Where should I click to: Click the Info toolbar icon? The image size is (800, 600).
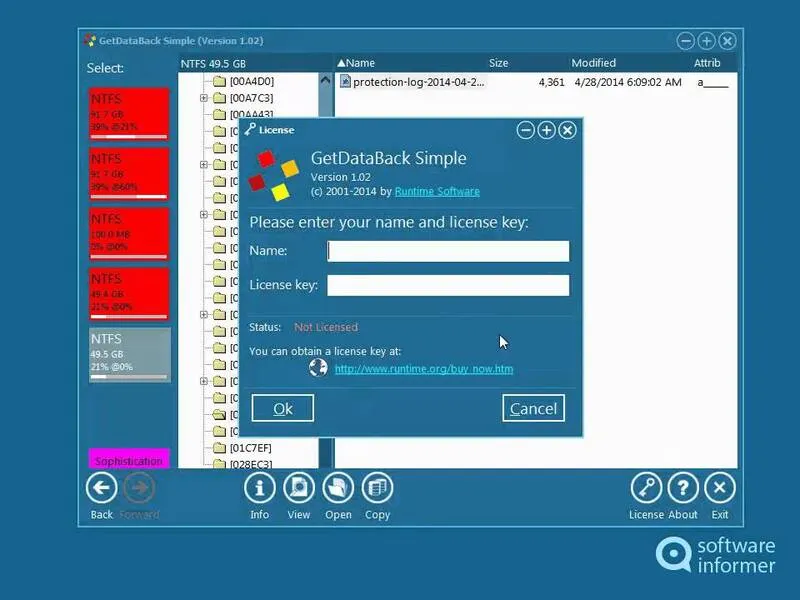pyautogui.click(x=259, y=490)
